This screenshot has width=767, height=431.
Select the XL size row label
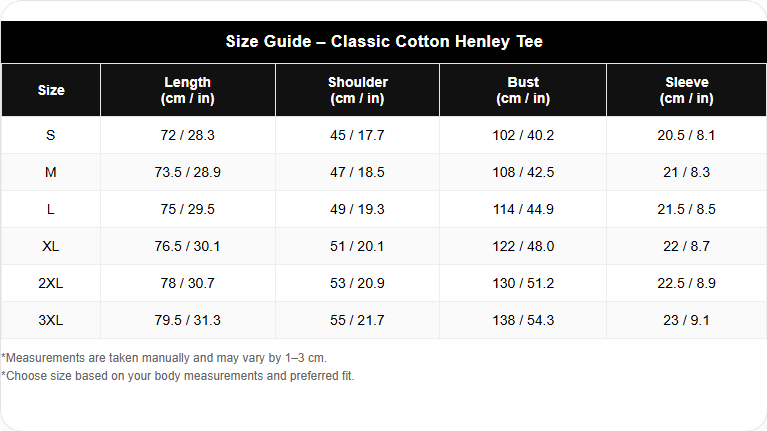point(51,246)
